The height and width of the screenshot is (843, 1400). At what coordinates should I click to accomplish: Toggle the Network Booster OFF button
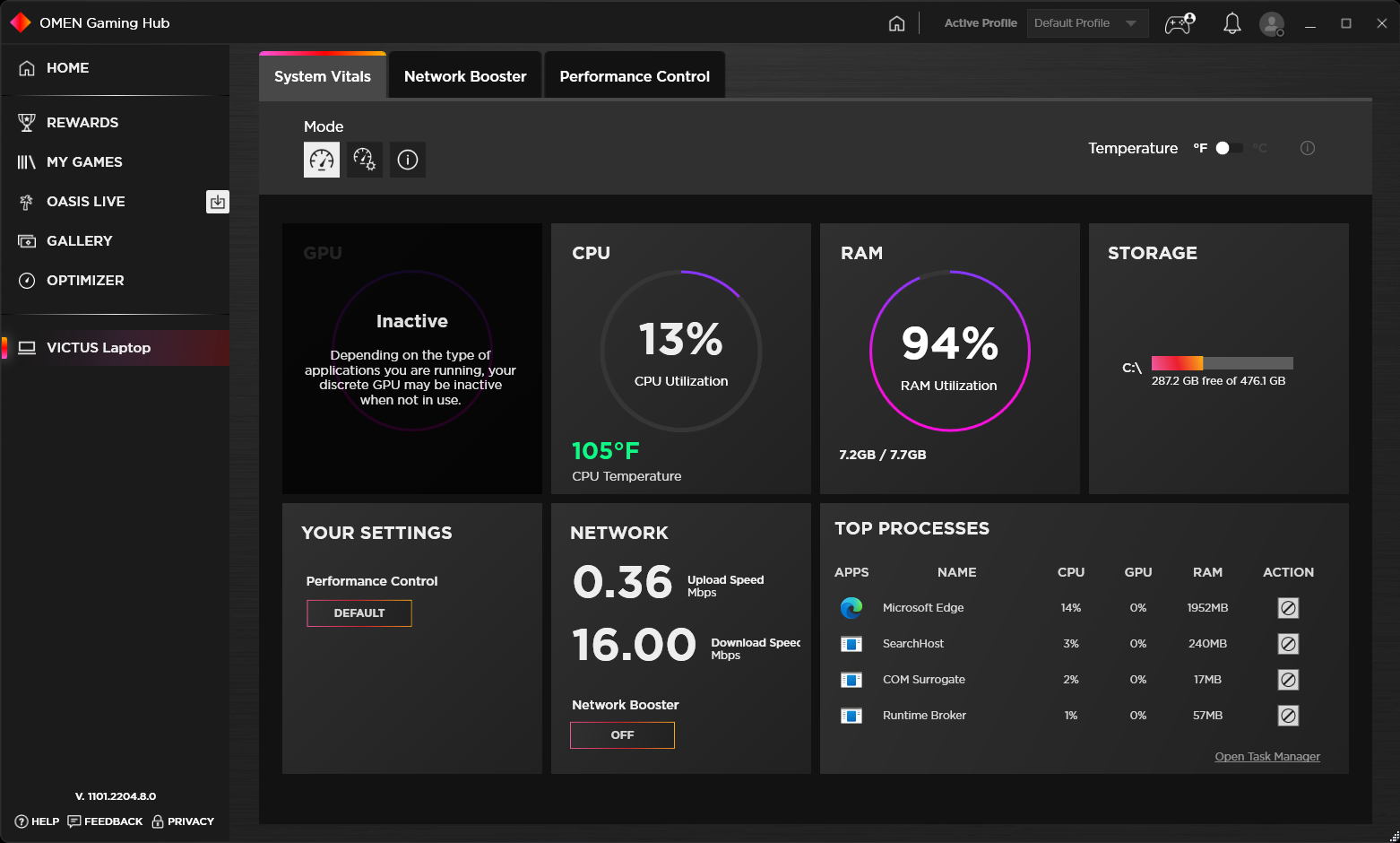point(622,735)
